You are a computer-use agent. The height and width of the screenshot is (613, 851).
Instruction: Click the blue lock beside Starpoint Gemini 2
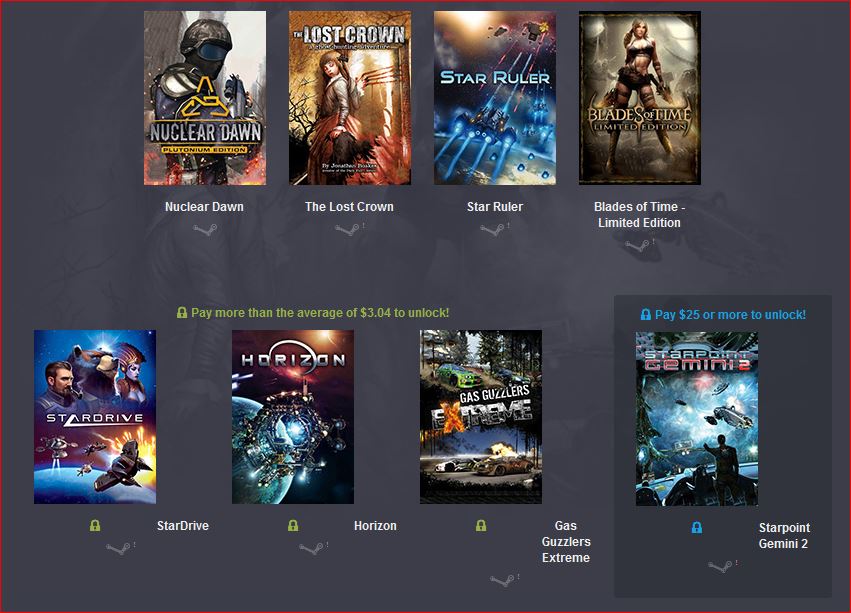pyautogui.click(x=697, y=527)
